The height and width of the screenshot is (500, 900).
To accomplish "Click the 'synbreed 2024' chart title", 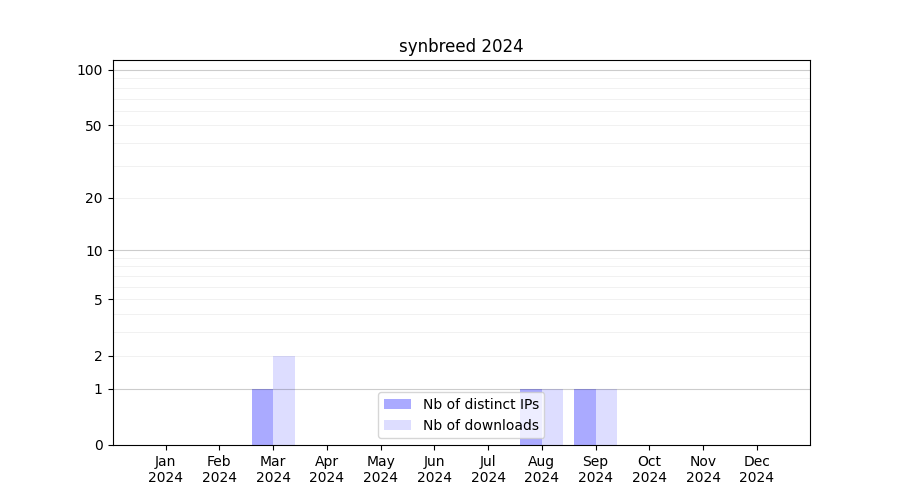I will 460,46.
